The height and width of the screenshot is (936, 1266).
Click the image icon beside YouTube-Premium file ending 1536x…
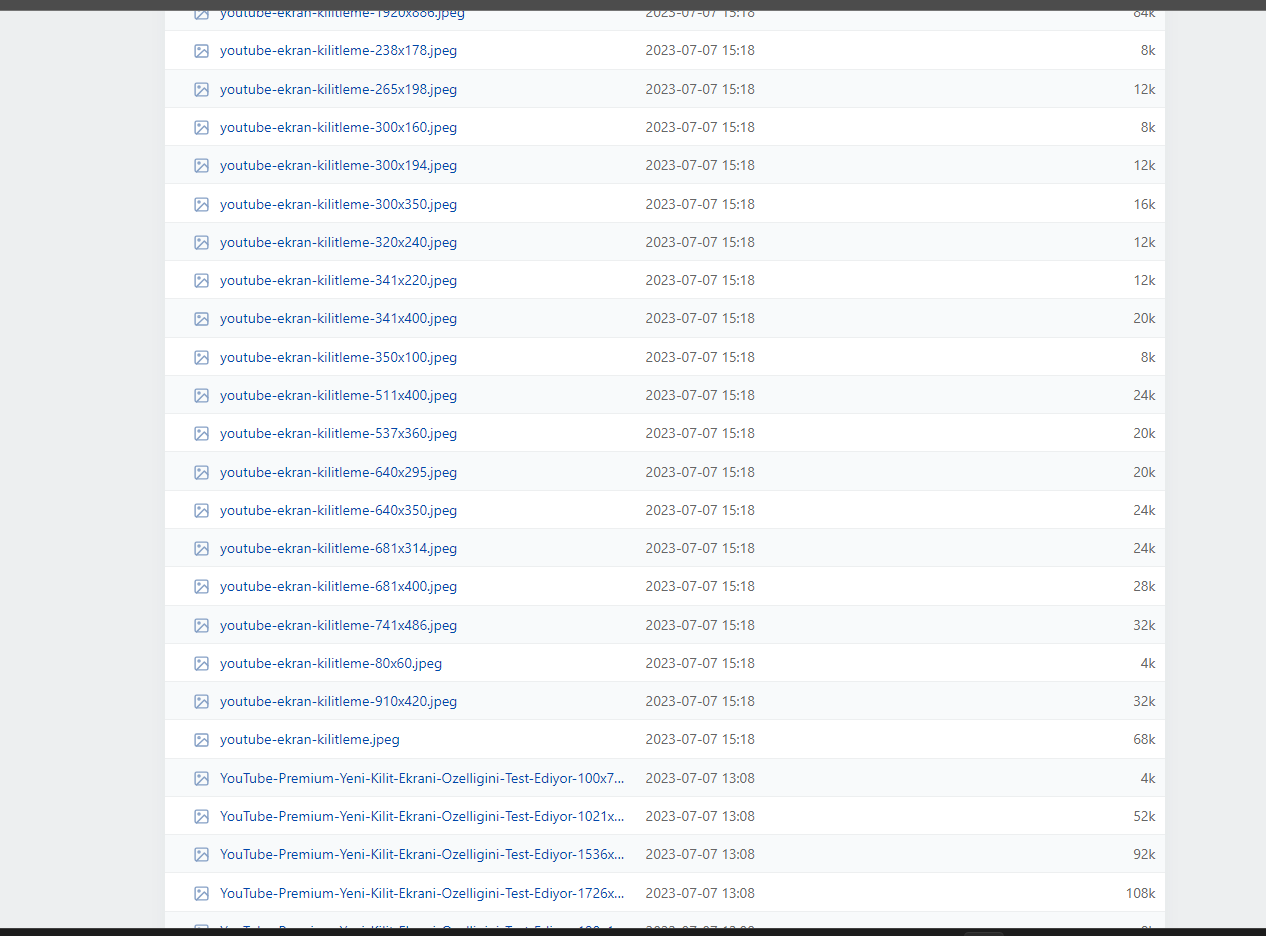pos(201,854)
